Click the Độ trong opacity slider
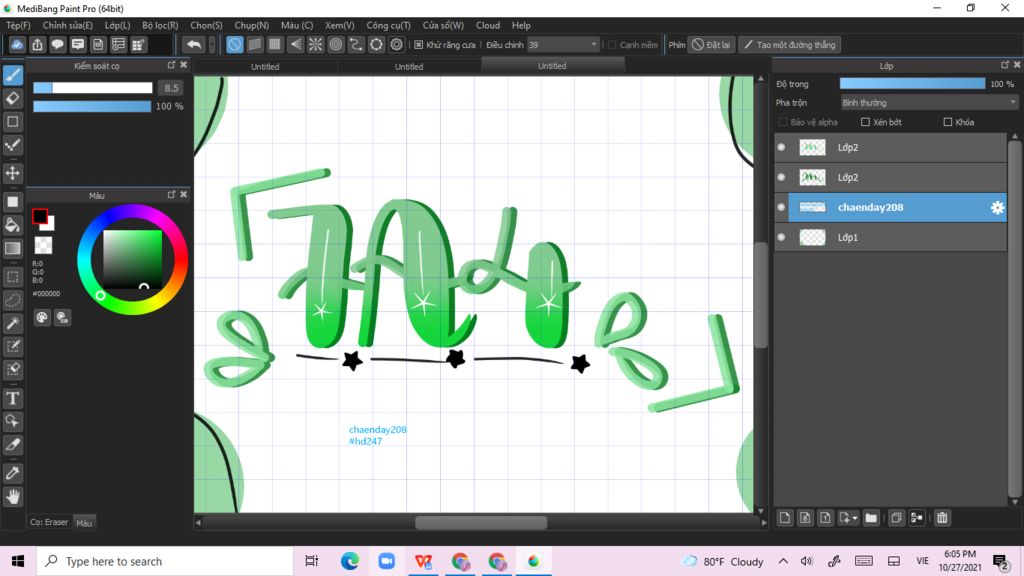Image resolution: width=1024 pixels, height=576 pixels. pos(912,84)
